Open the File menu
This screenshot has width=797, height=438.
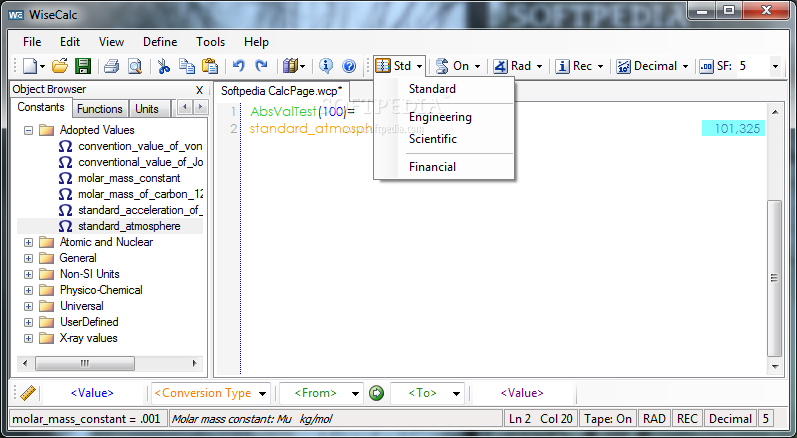click(32, 42)
